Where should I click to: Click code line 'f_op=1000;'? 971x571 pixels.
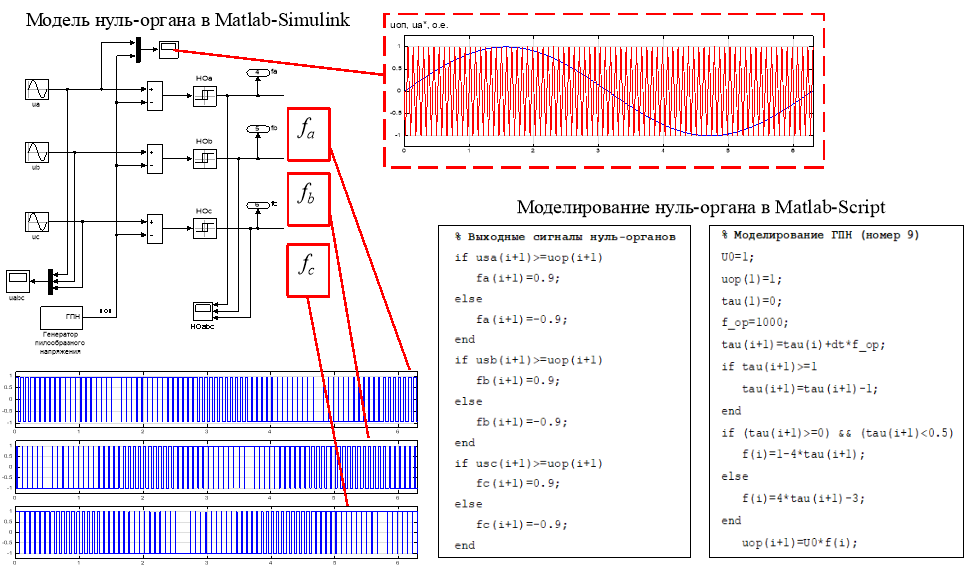754,323
